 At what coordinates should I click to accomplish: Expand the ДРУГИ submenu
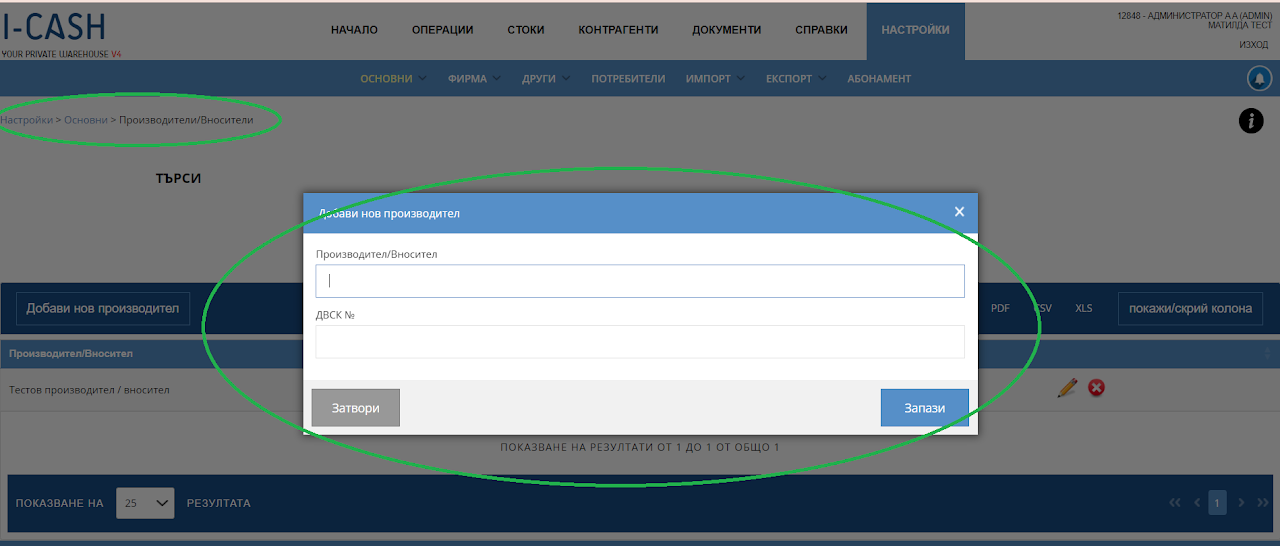click(x=546, y=79)
